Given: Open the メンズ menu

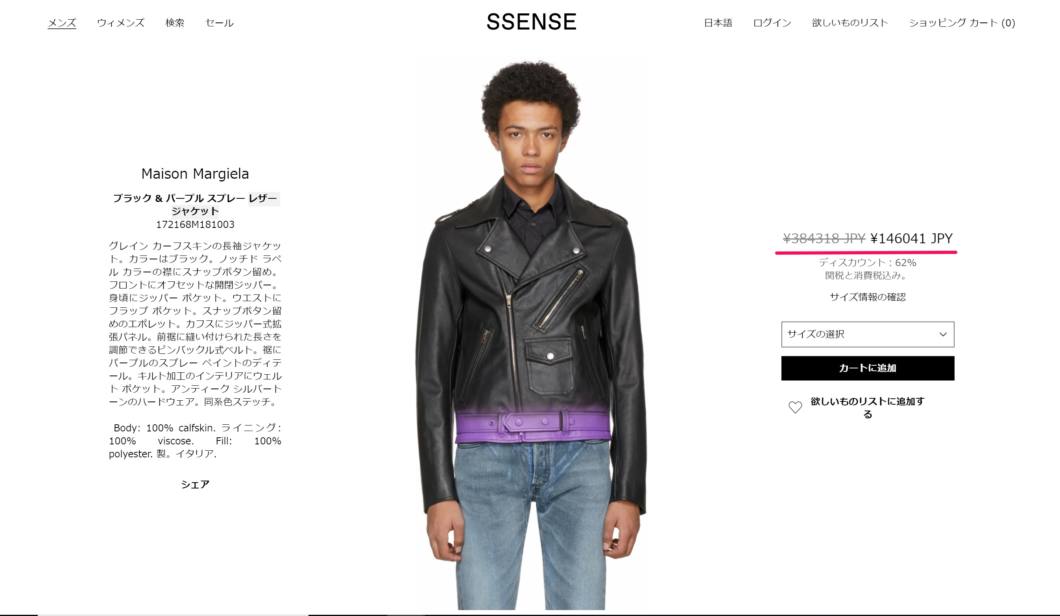Looking at the screenshot, I should 62,23.
